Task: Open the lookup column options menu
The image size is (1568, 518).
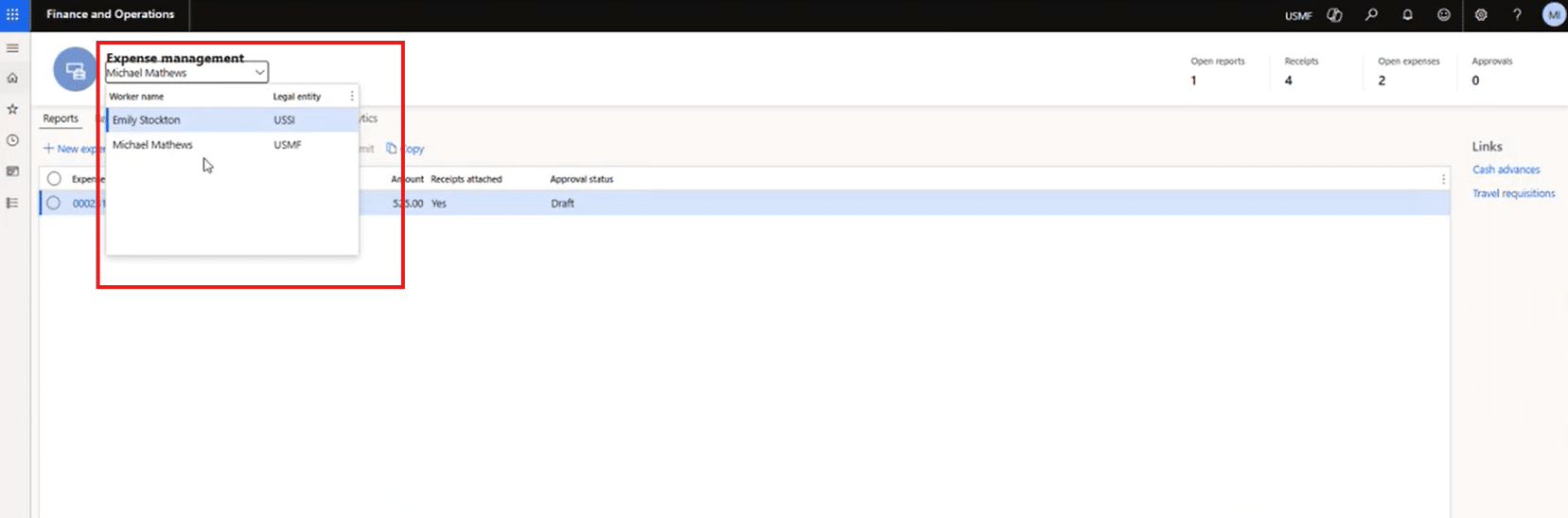Action: coord(352,97)
